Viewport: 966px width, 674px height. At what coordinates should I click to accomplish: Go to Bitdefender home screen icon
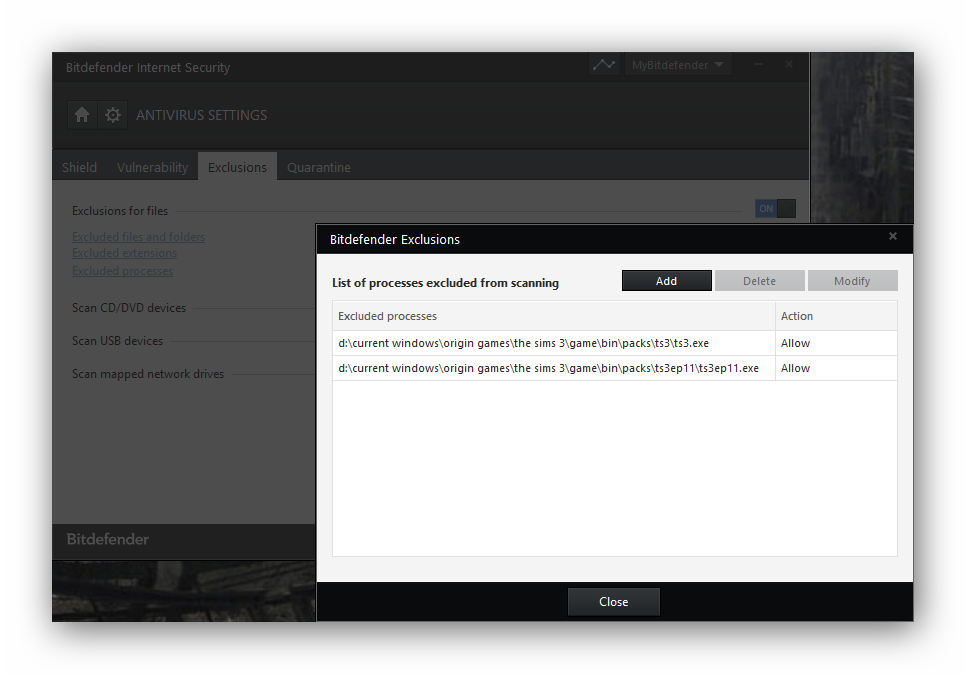tap(82, 115)
